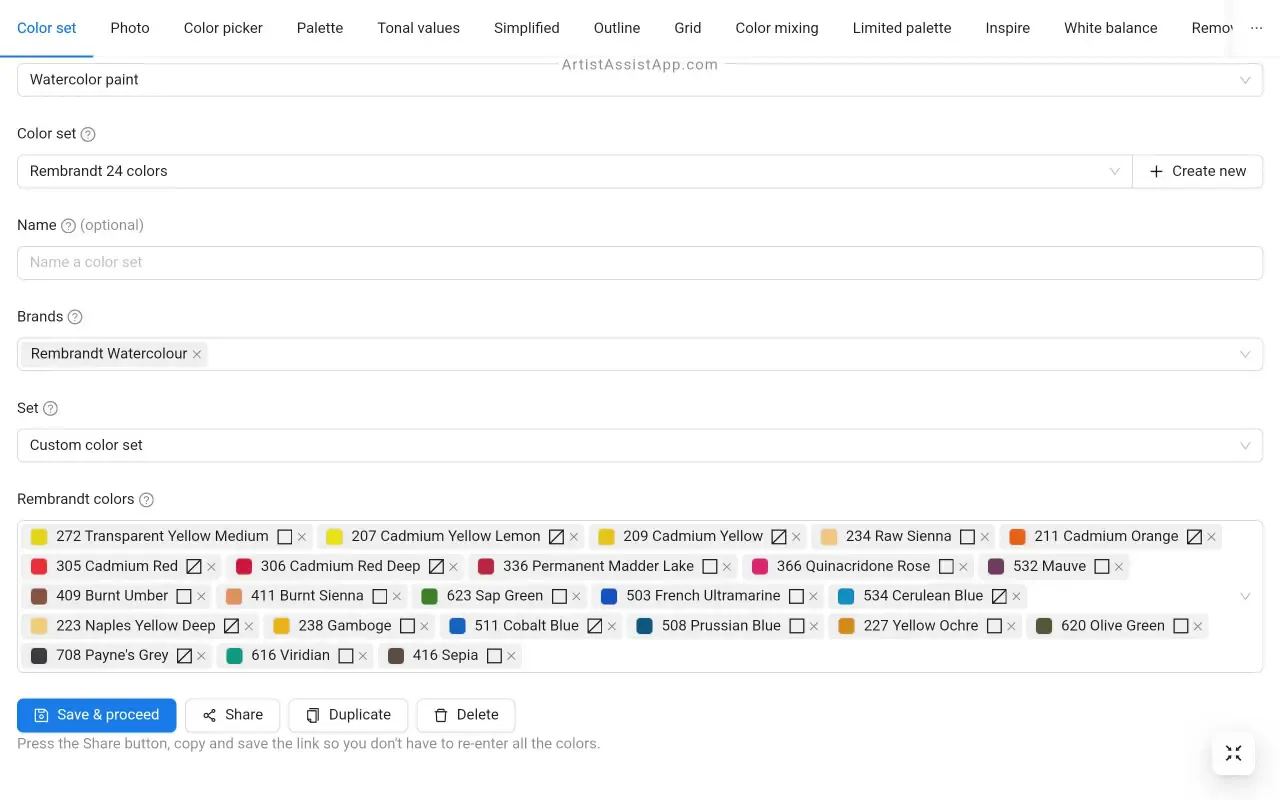Click help icon next to Rembrandt colors label
Screen dimensions: 1280x800
(146, 500)
